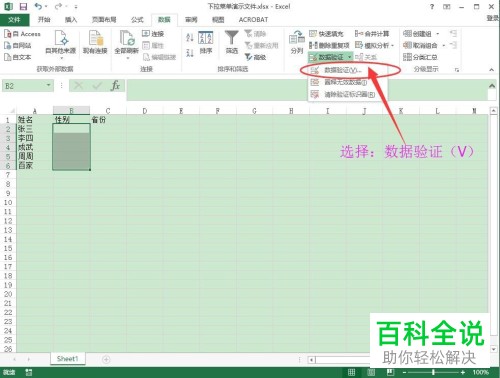Collapse the 数据验证 dropdown arrow
The image size is (500, 378).
[349, 57]
